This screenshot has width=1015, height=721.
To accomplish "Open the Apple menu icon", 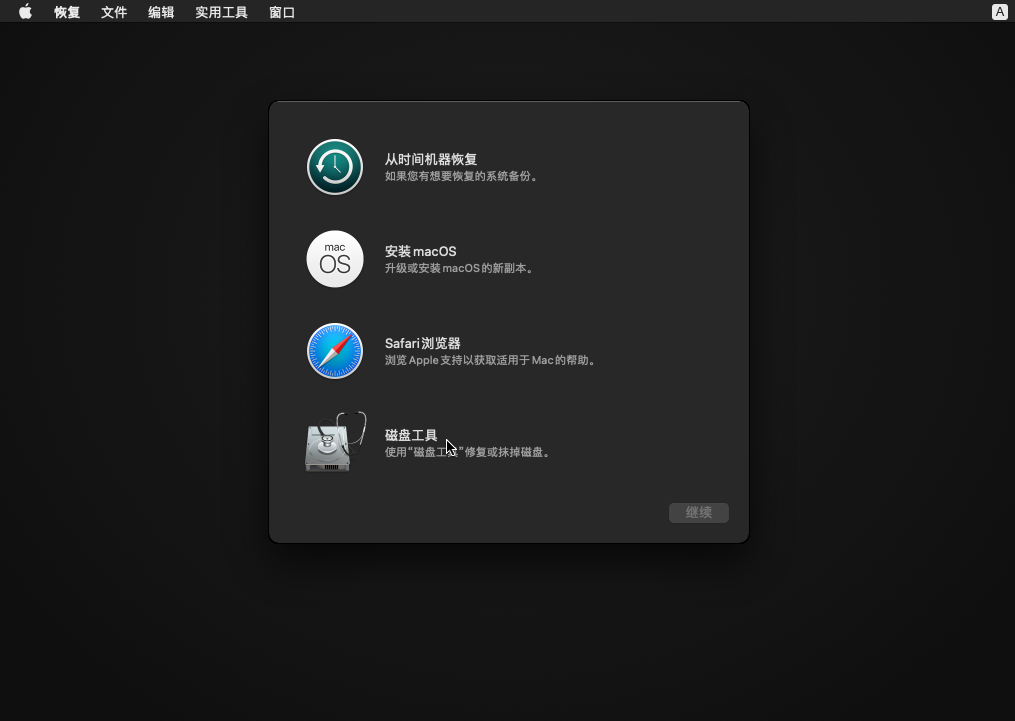I will (x=25, y=12).
